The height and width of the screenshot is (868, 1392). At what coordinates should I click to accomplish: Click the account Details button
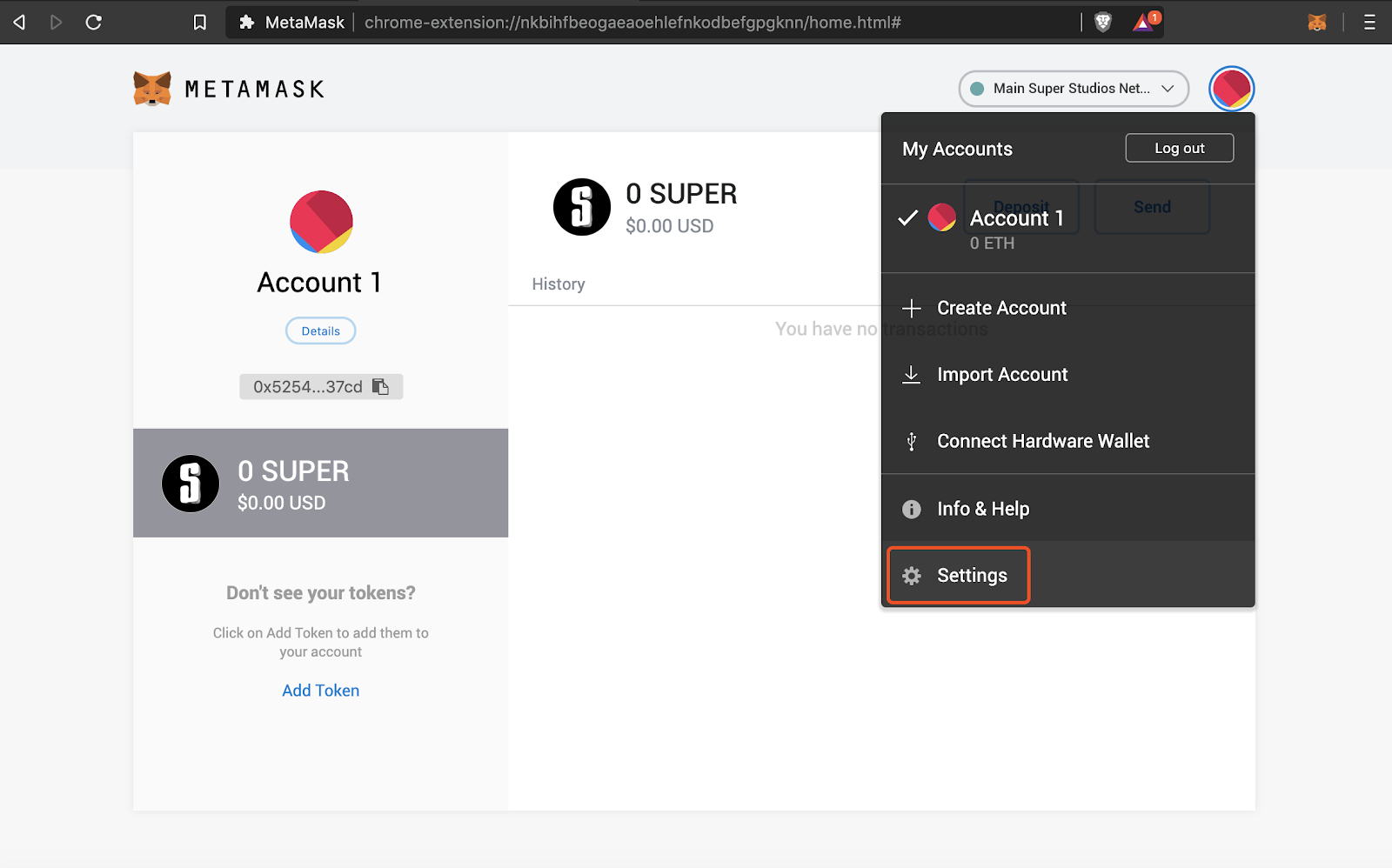(320, 331)
